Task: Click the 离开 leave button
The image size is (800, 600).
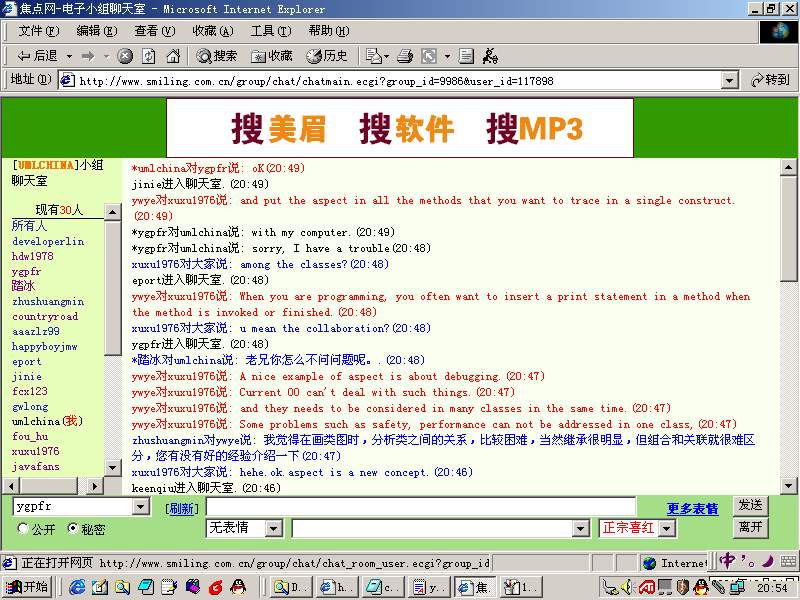Action: pos(750,526)
